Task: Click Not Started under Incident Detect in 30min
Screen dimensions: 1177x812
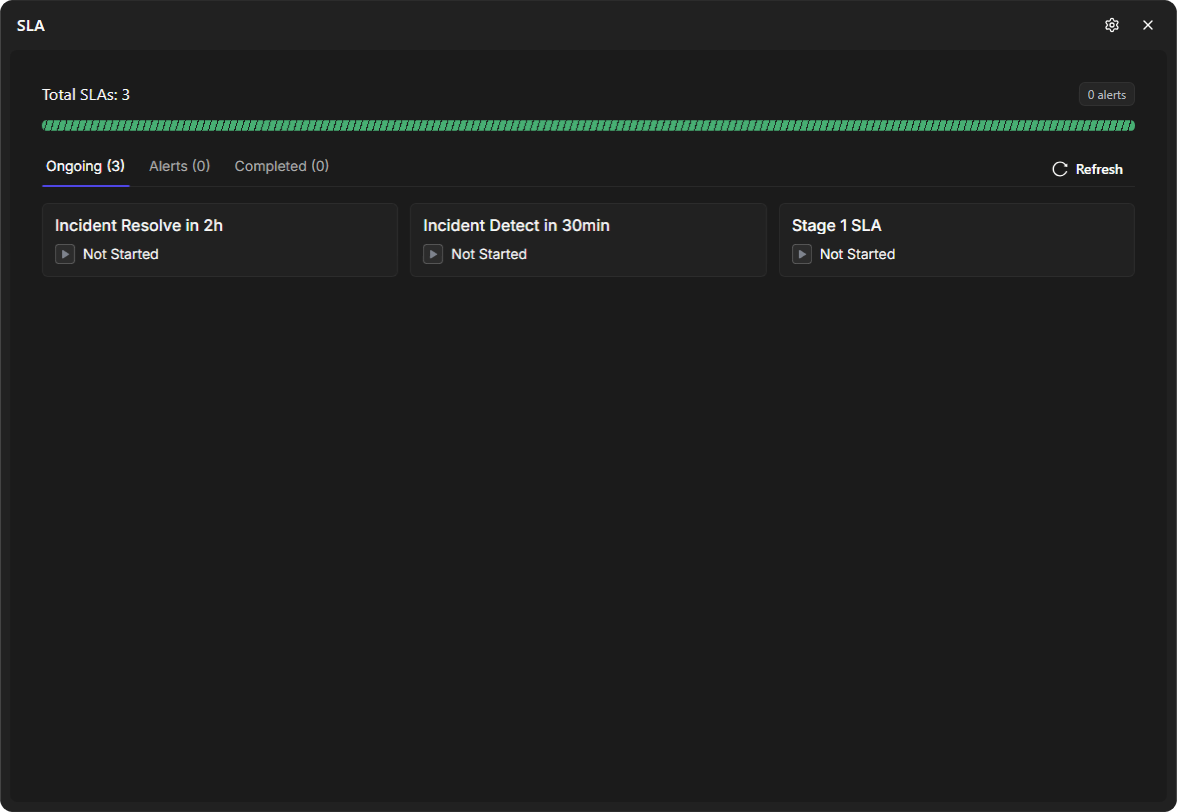Action: tap(489, 254)
